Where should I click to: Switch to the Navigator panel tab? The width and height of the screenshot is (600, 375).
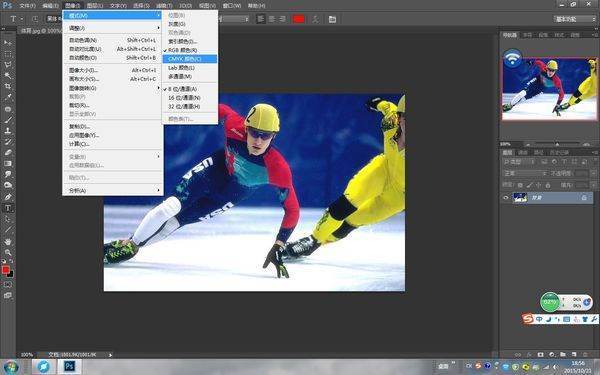(510, 35)
